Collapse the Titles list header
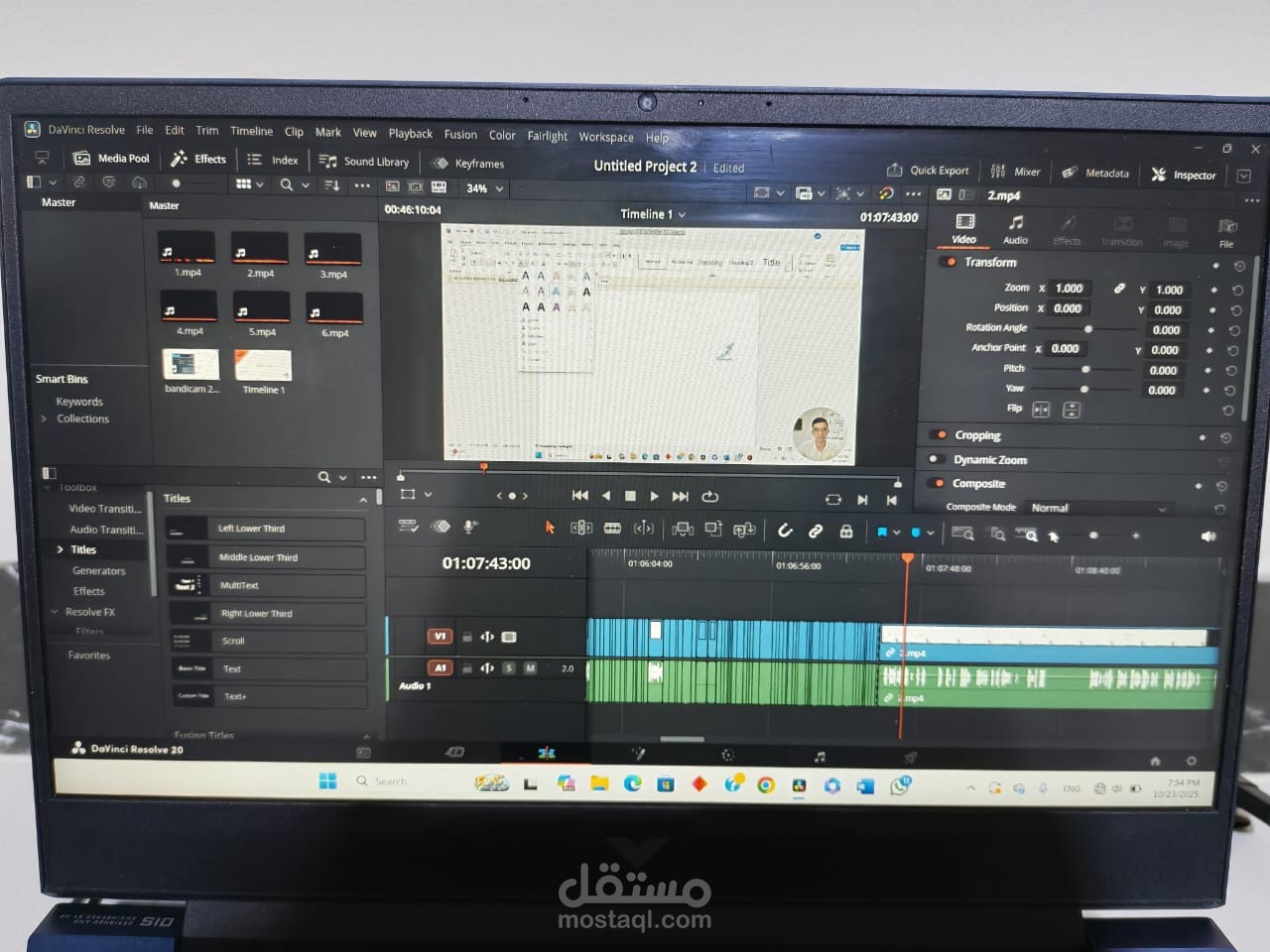Viewport: 1270px width, 952px height. (x=362, y=500)
